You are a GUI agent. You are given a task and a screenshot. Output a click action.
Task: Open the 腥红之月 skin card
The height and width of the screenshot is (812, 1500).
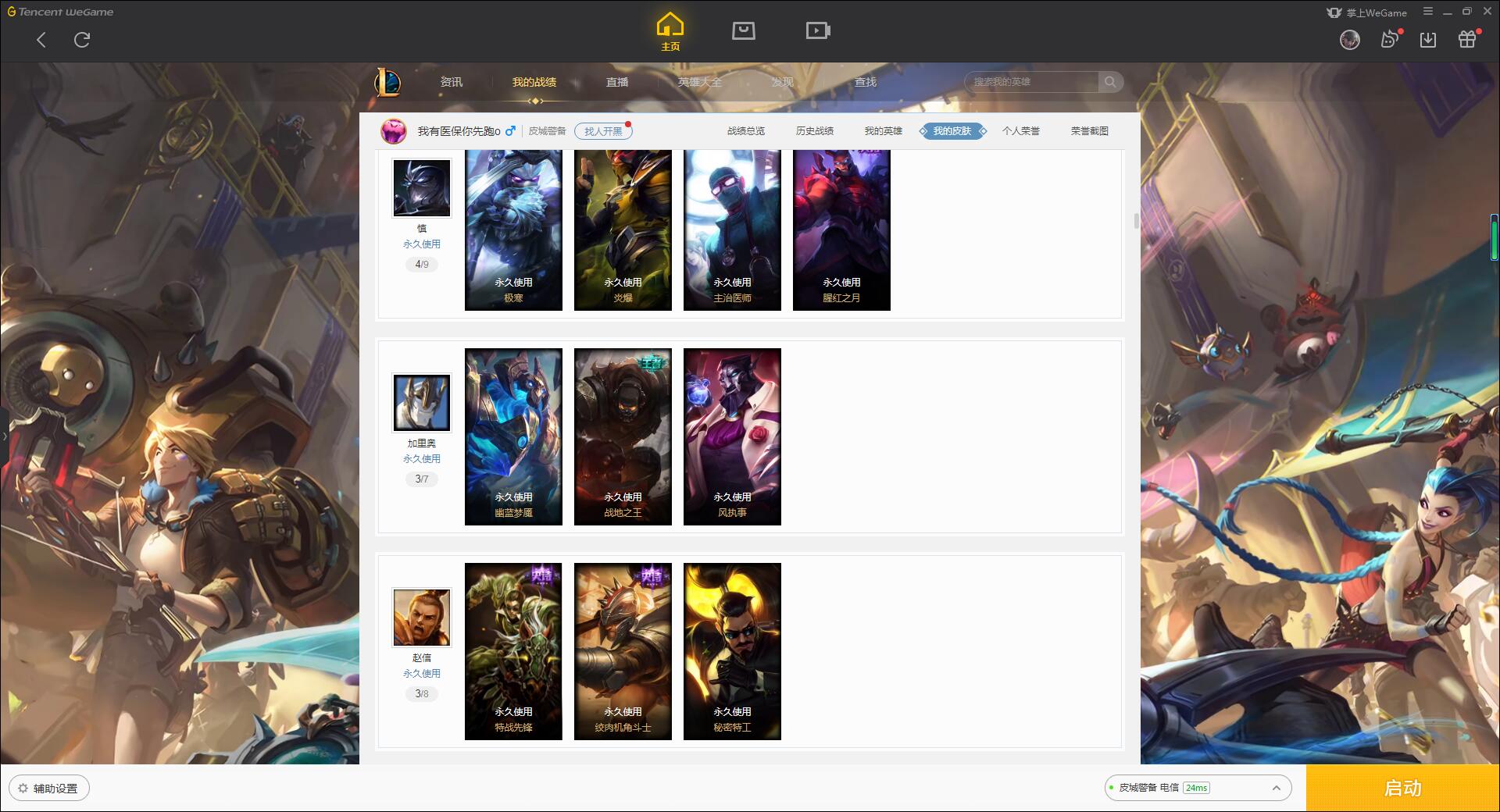841,230
